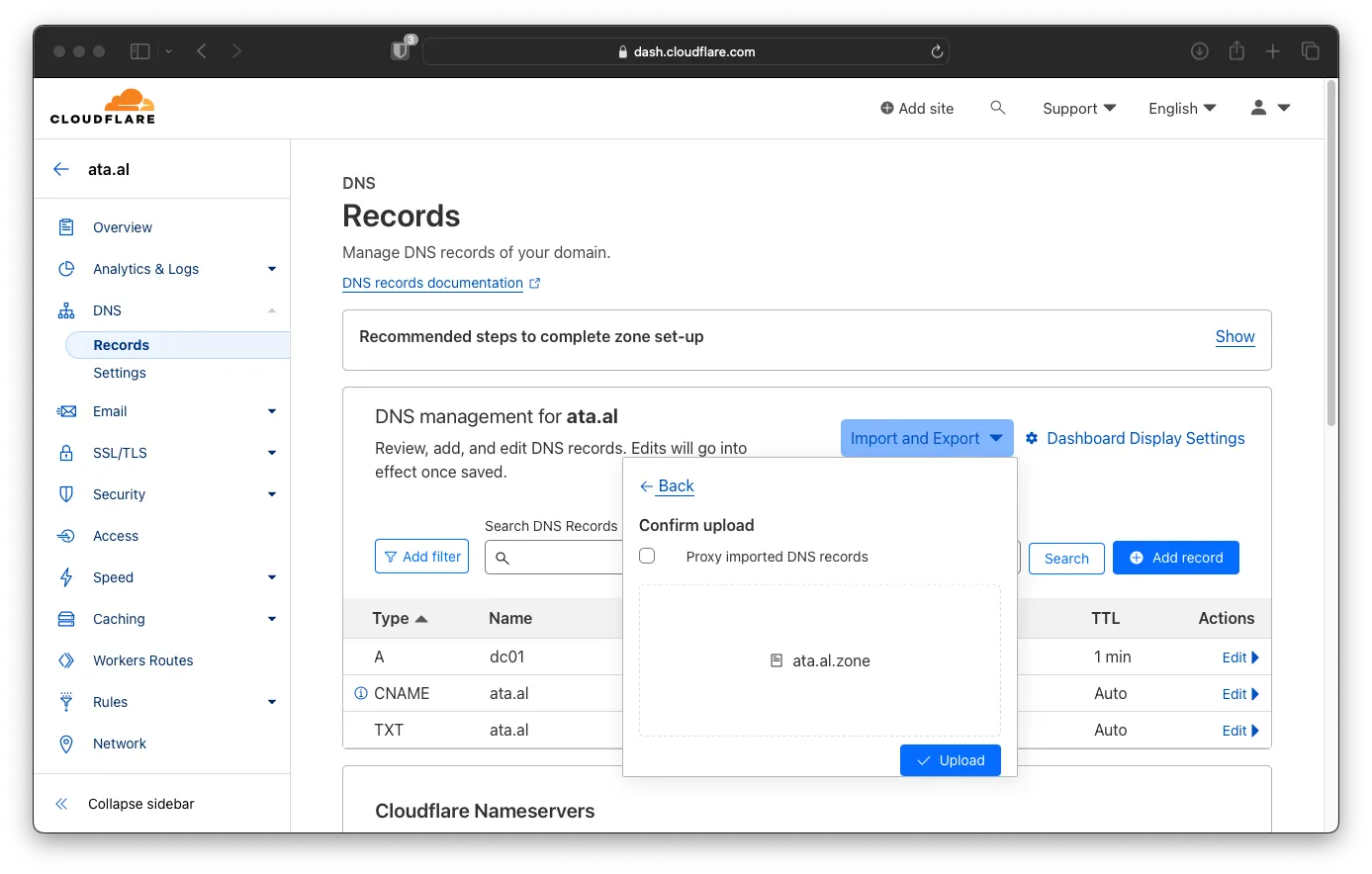Click the DNS network icon in sidebar

pyautogui.click(x=66, y=310)
